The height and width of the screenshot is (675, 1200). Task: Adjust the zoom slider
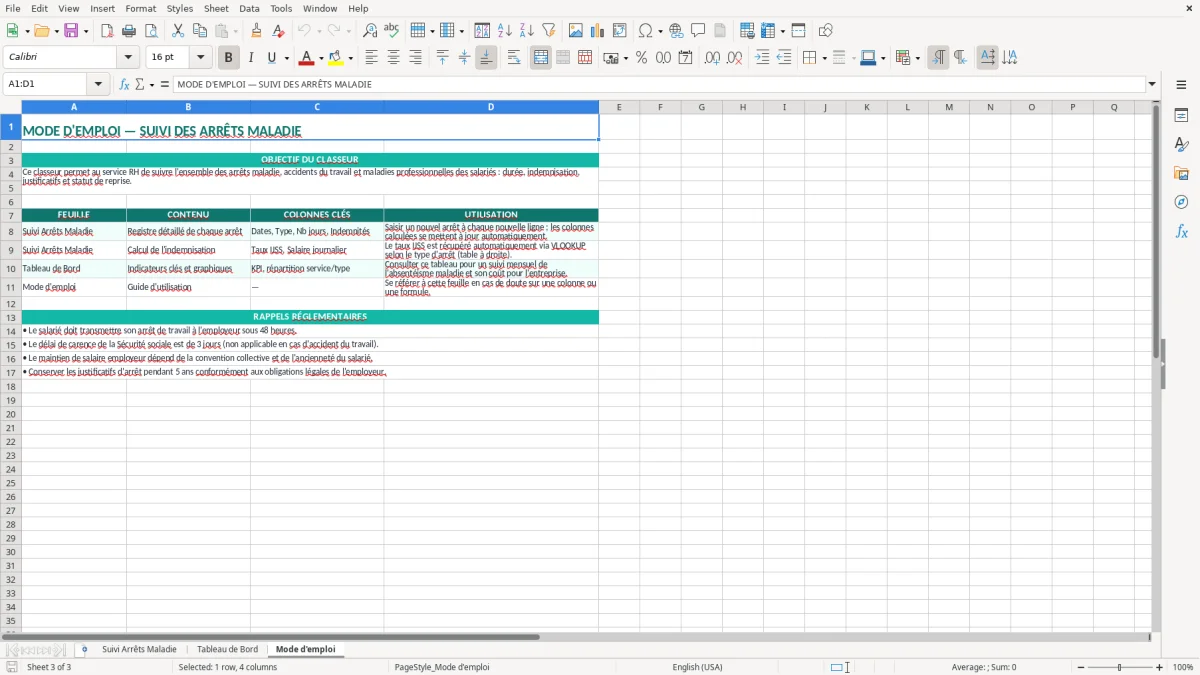[1120, 667]
